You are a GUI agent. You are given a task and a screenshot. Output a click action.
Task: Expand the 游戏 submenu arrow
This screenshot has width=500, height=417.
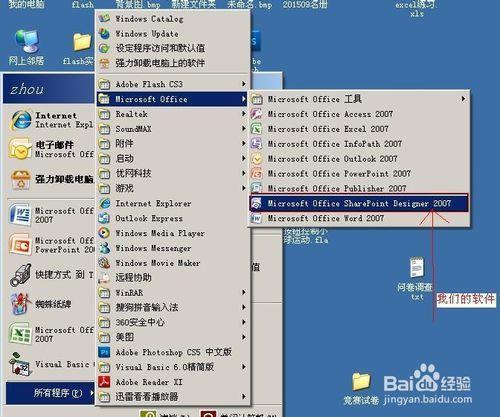point(244,188)
